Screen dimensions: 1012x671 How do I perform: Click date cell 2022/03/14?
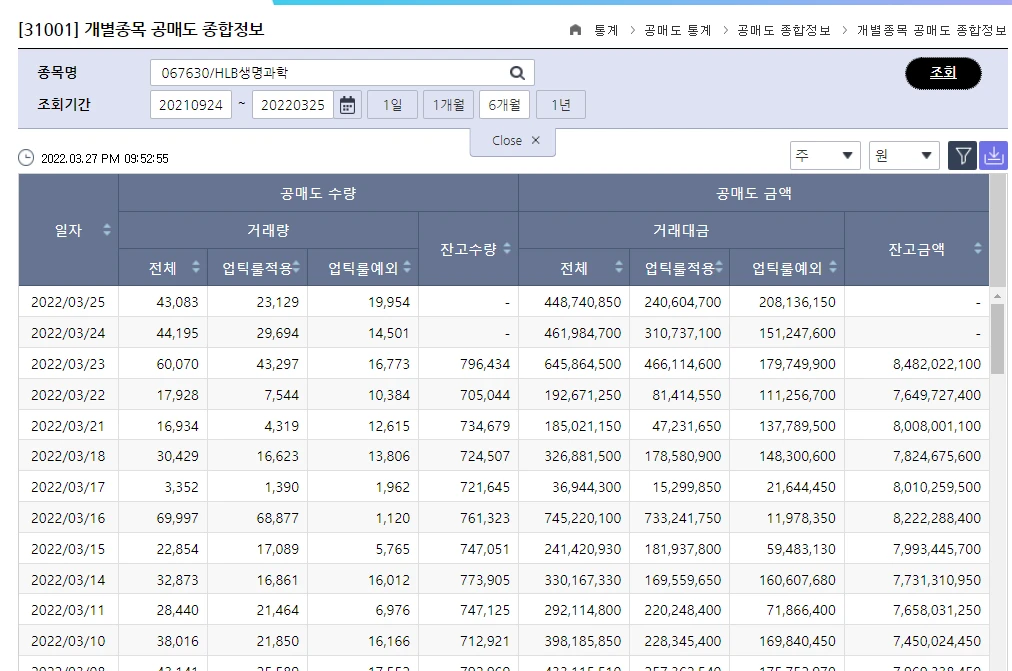(x=68, y=580)
